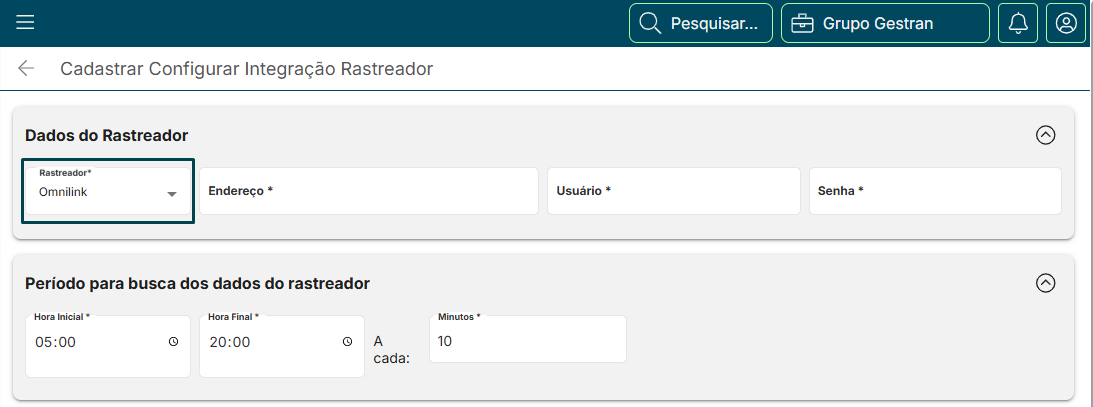Click the Minutos interval field
The width and height of the screenshot is (1093, 407).
click(527, 342)
